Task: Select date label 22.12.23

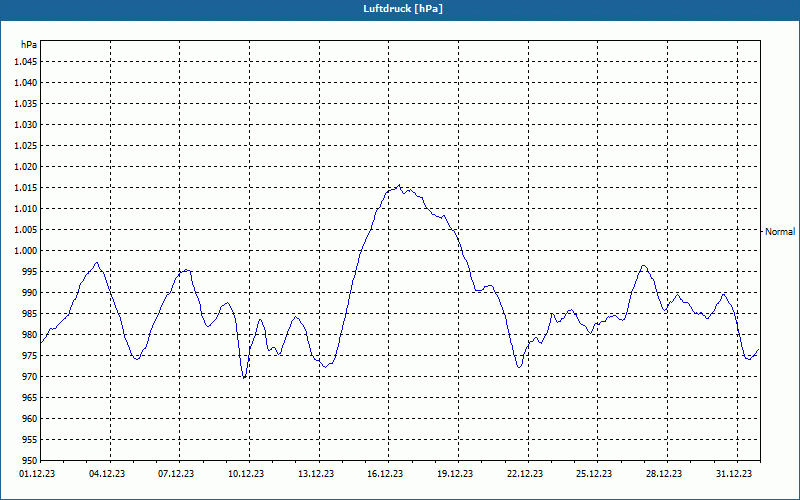Action: 525,474
